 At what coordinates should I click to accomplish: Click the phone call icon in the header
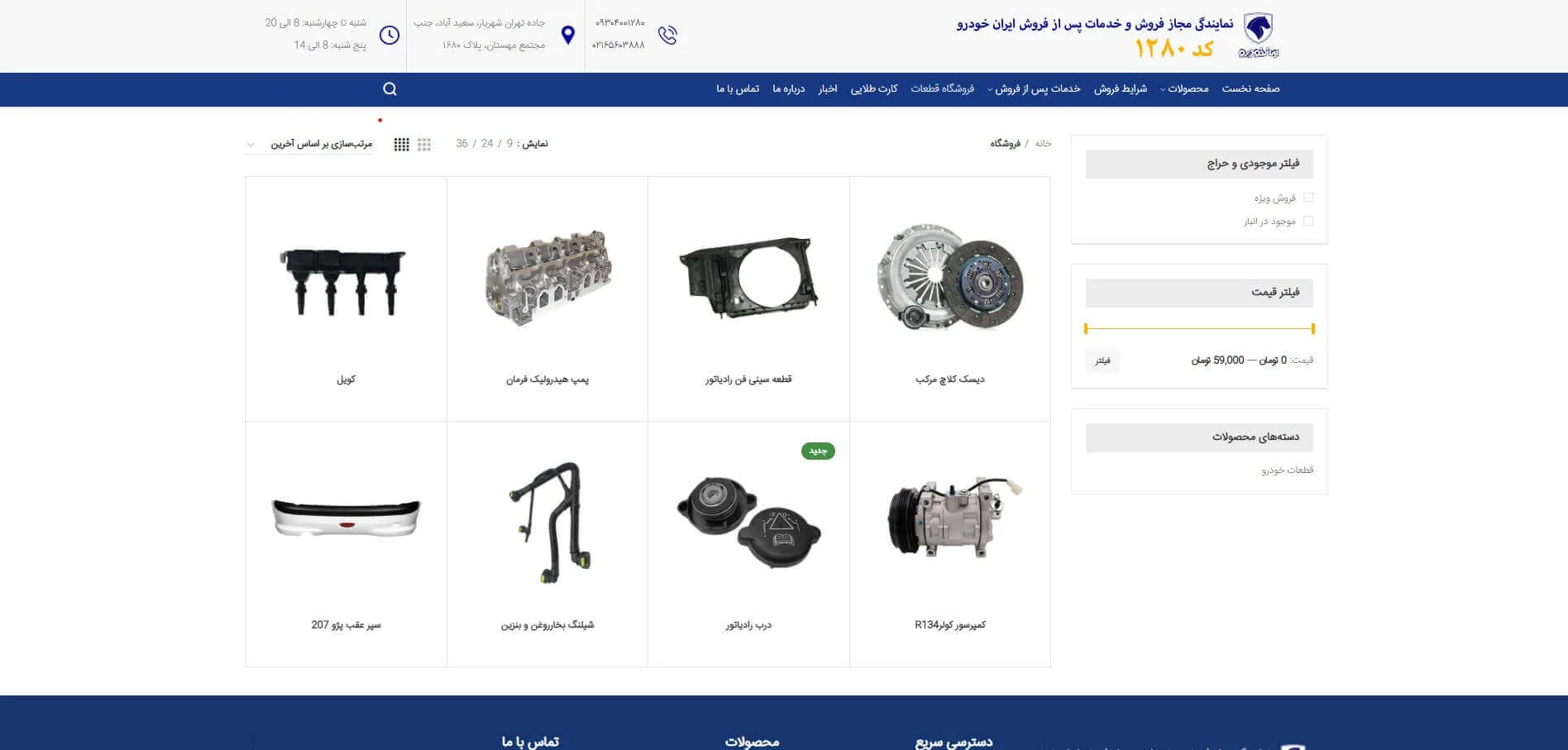pos(667,36)
